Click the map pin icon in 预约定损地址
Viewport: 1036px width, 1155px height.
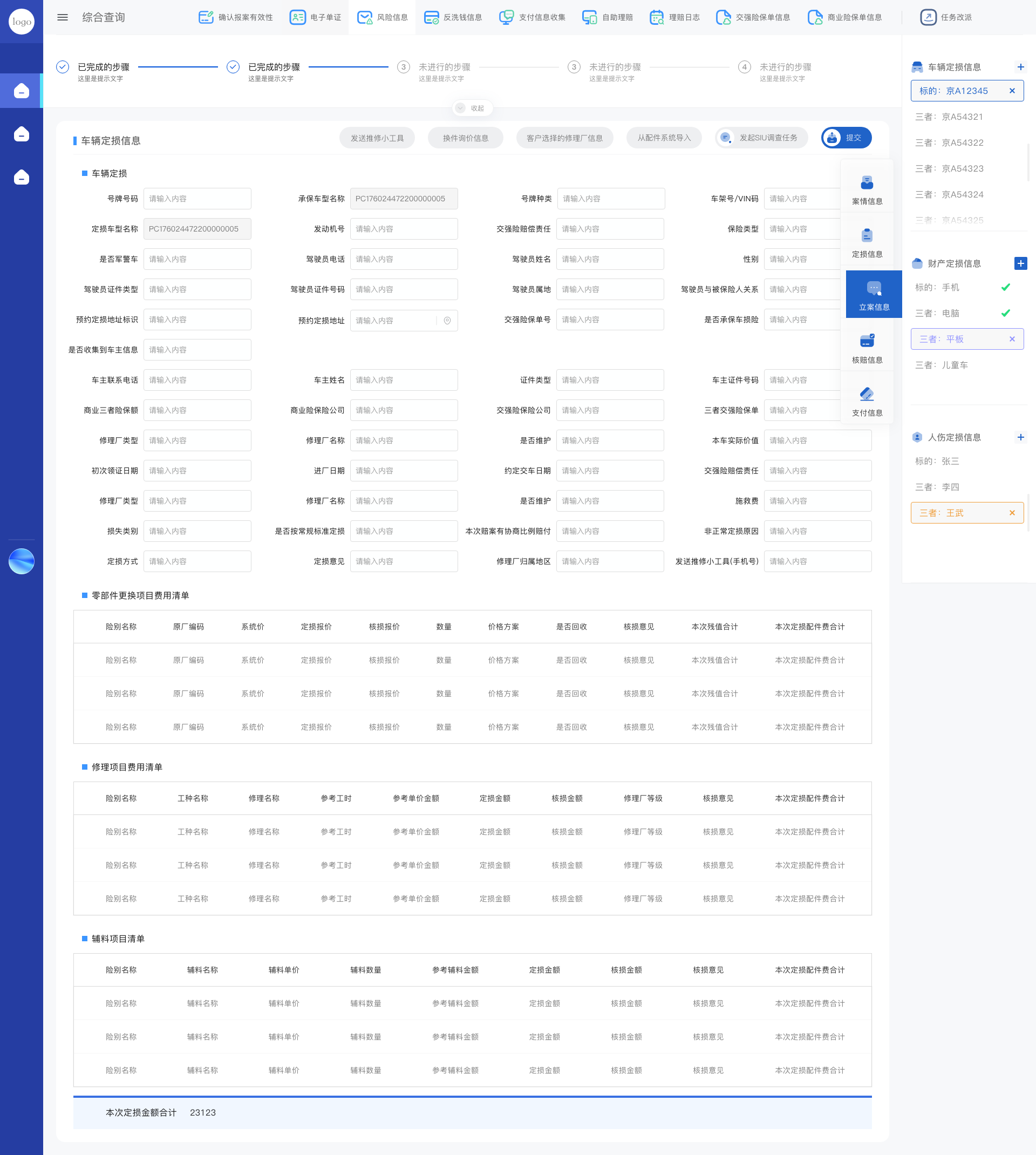pyautogui.click(x=447, y=321)
